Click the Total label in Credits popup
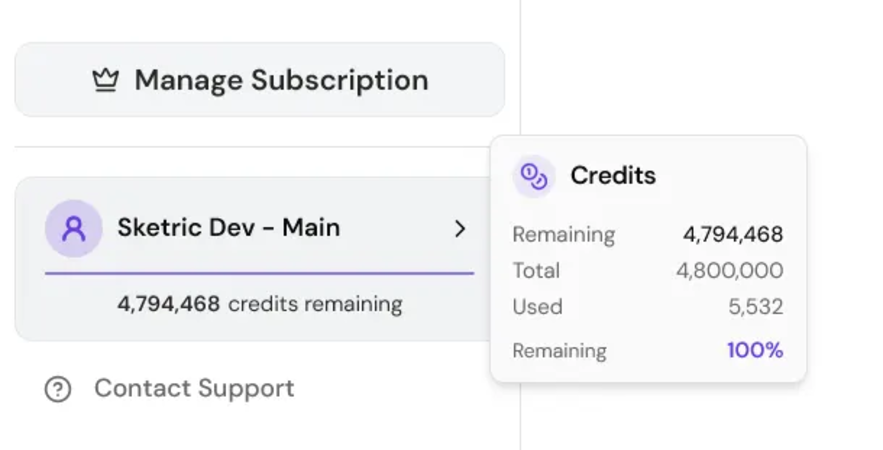This screenshot has width=883, height=450. tap(536, 271)
